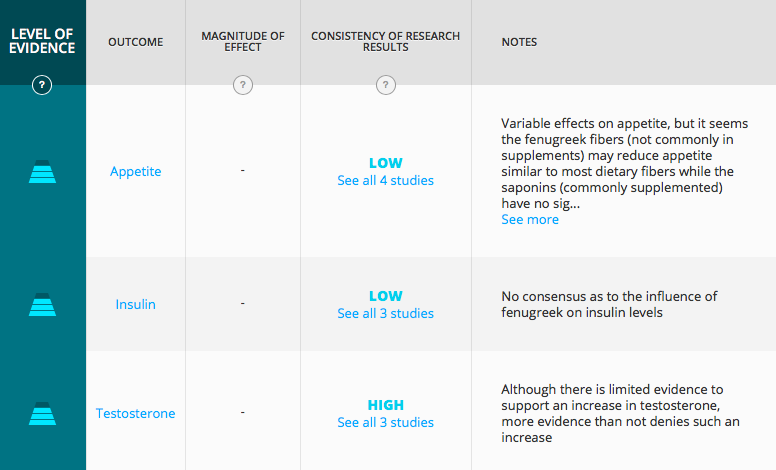Click the Level of Evidence help icon
This screenshot has height=470, width=776.
[42, 85]
